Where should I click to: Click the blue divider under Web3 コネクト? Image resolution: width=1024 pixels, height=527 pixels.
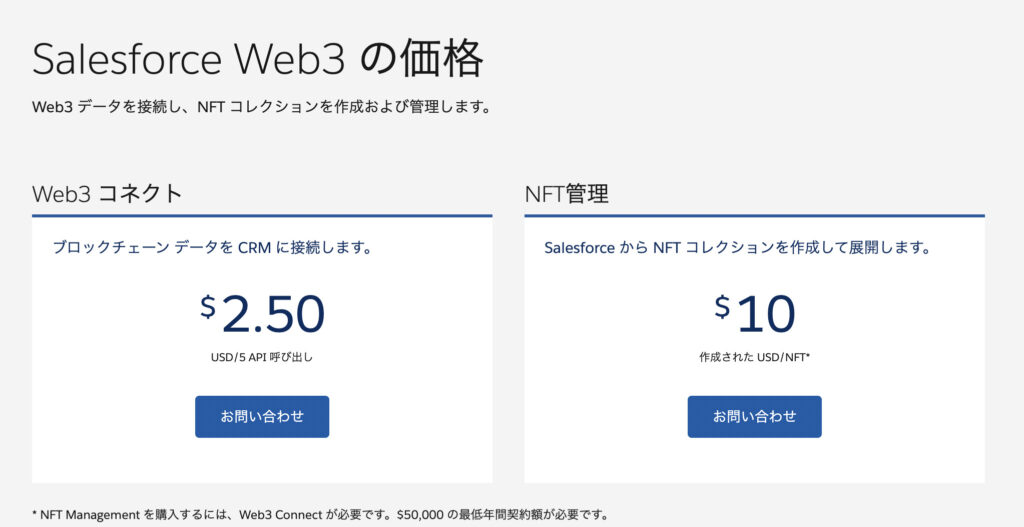(262, 215)
